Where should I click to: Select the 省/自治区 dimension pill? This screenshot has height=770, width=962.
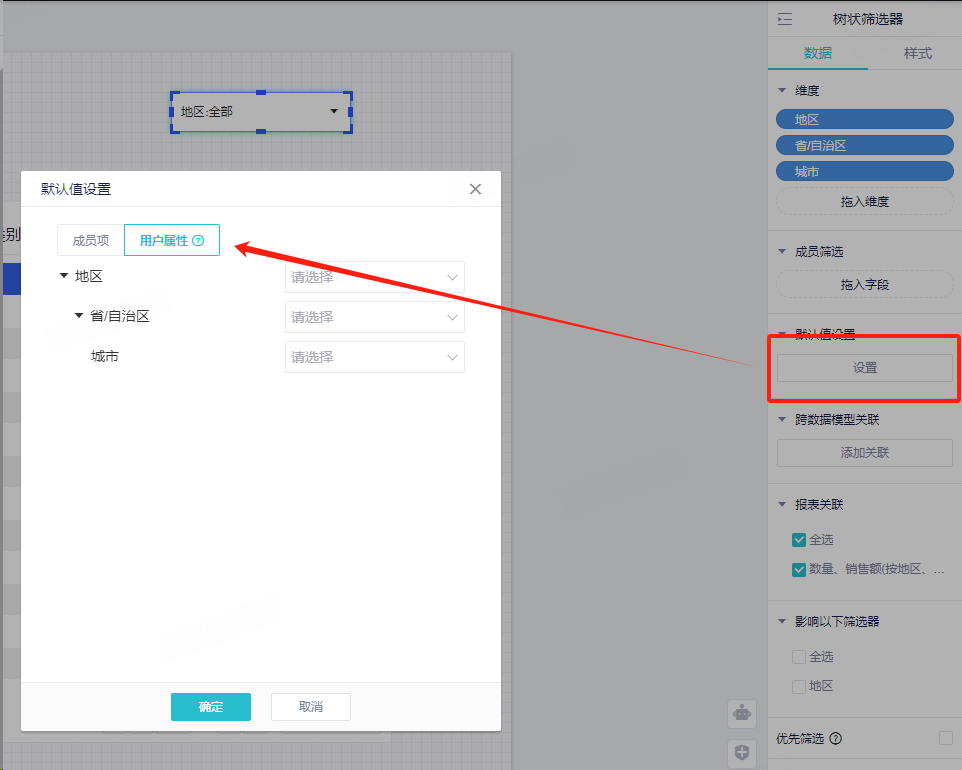[864, 146]
